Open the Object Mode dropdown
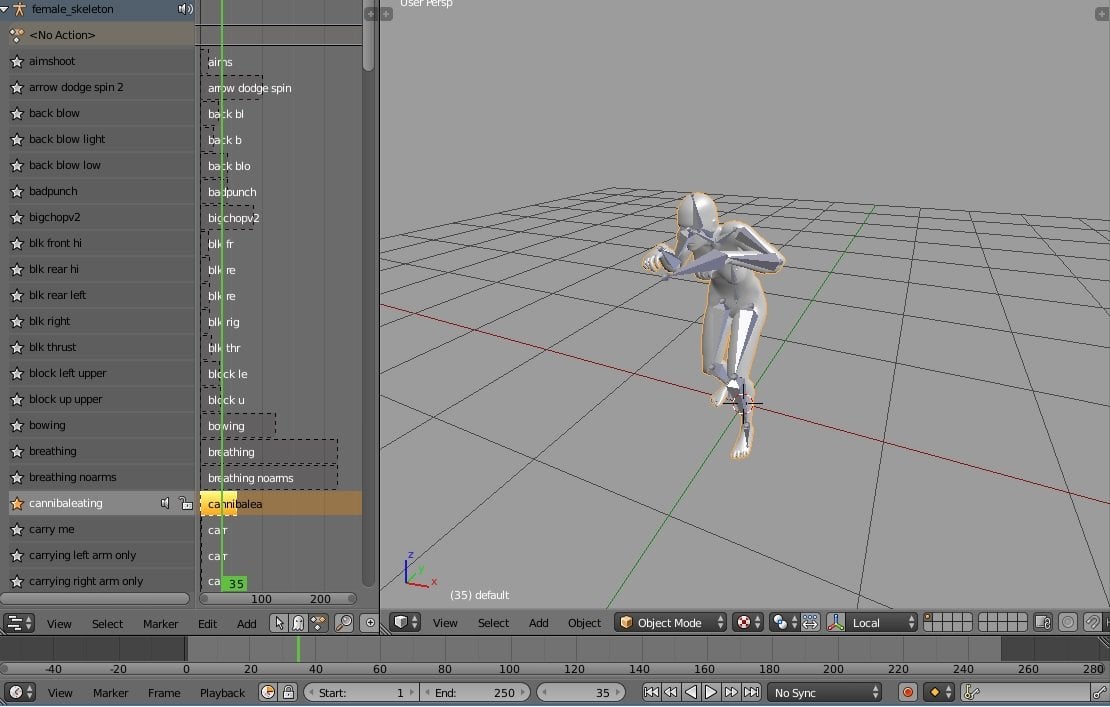This screenshot has height=707, width=1110. click(670, 623)
